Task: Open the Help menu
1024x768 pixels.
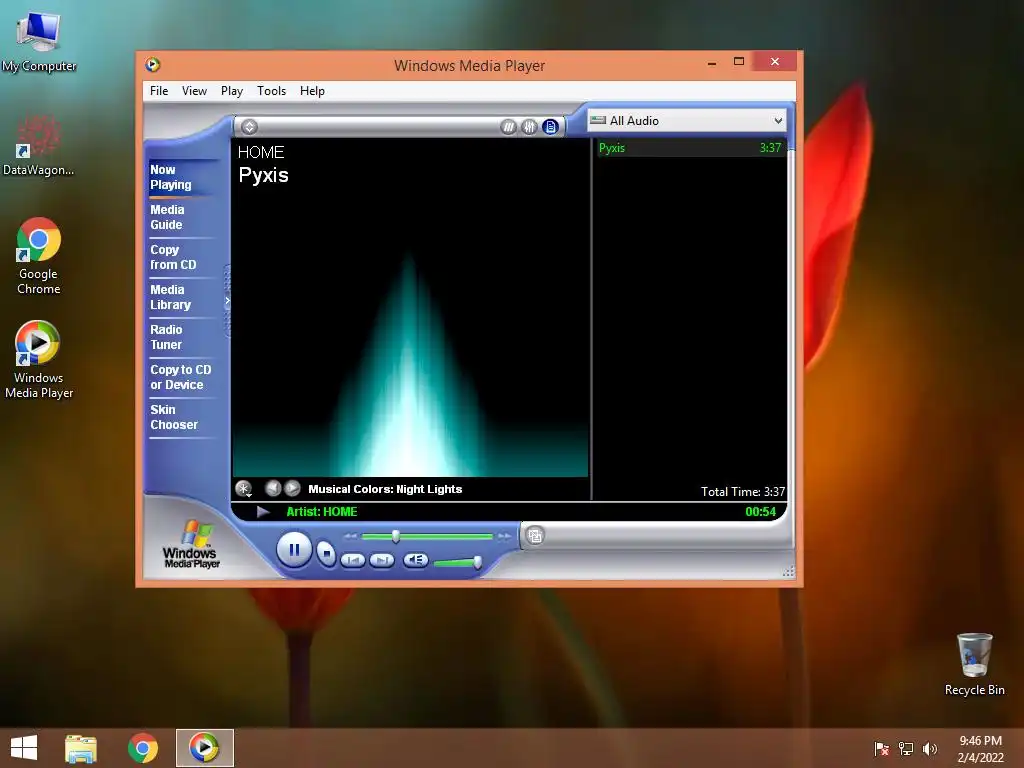Action: coord(312,91)
